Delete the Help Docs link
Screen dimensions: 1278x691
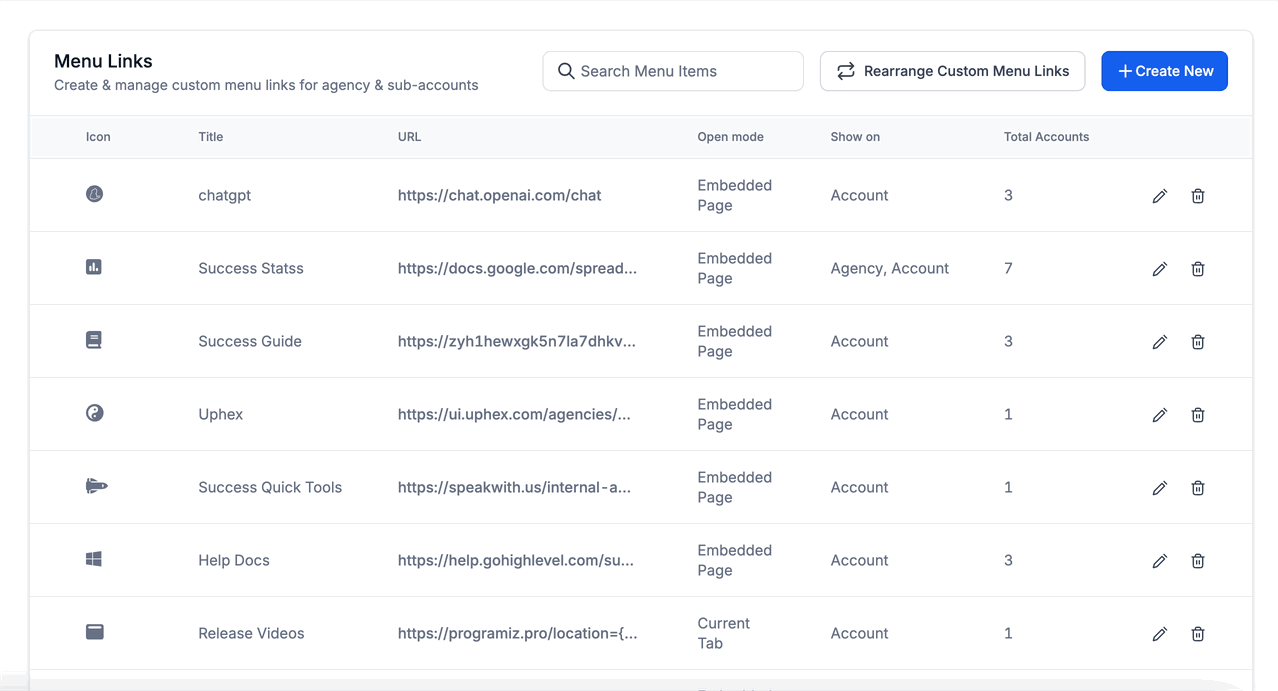click(1198, 561)
